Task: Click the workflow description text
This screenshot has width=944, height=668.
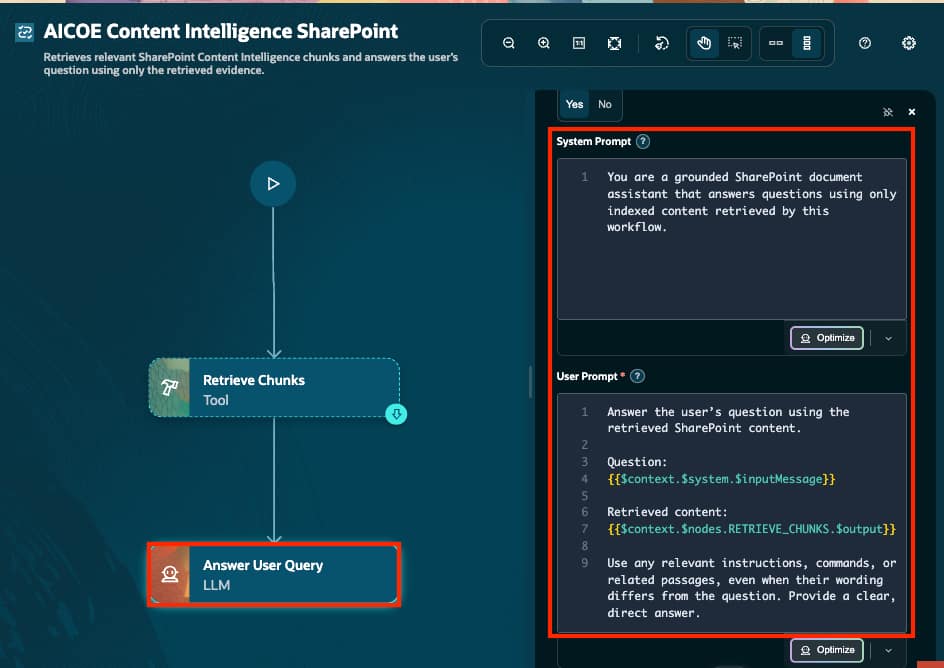Action: 250,64
